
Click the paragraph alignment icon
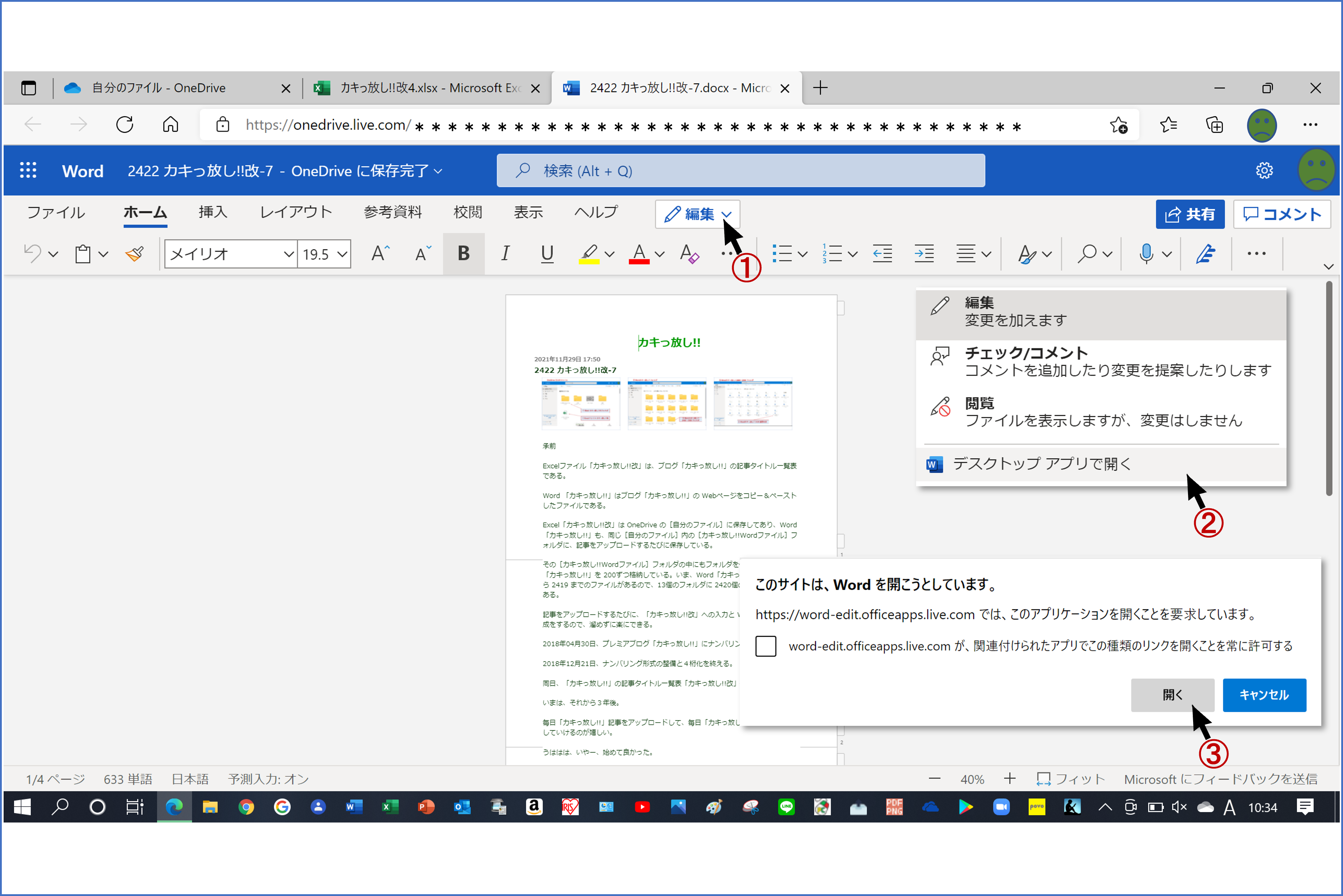click(966, 253)
